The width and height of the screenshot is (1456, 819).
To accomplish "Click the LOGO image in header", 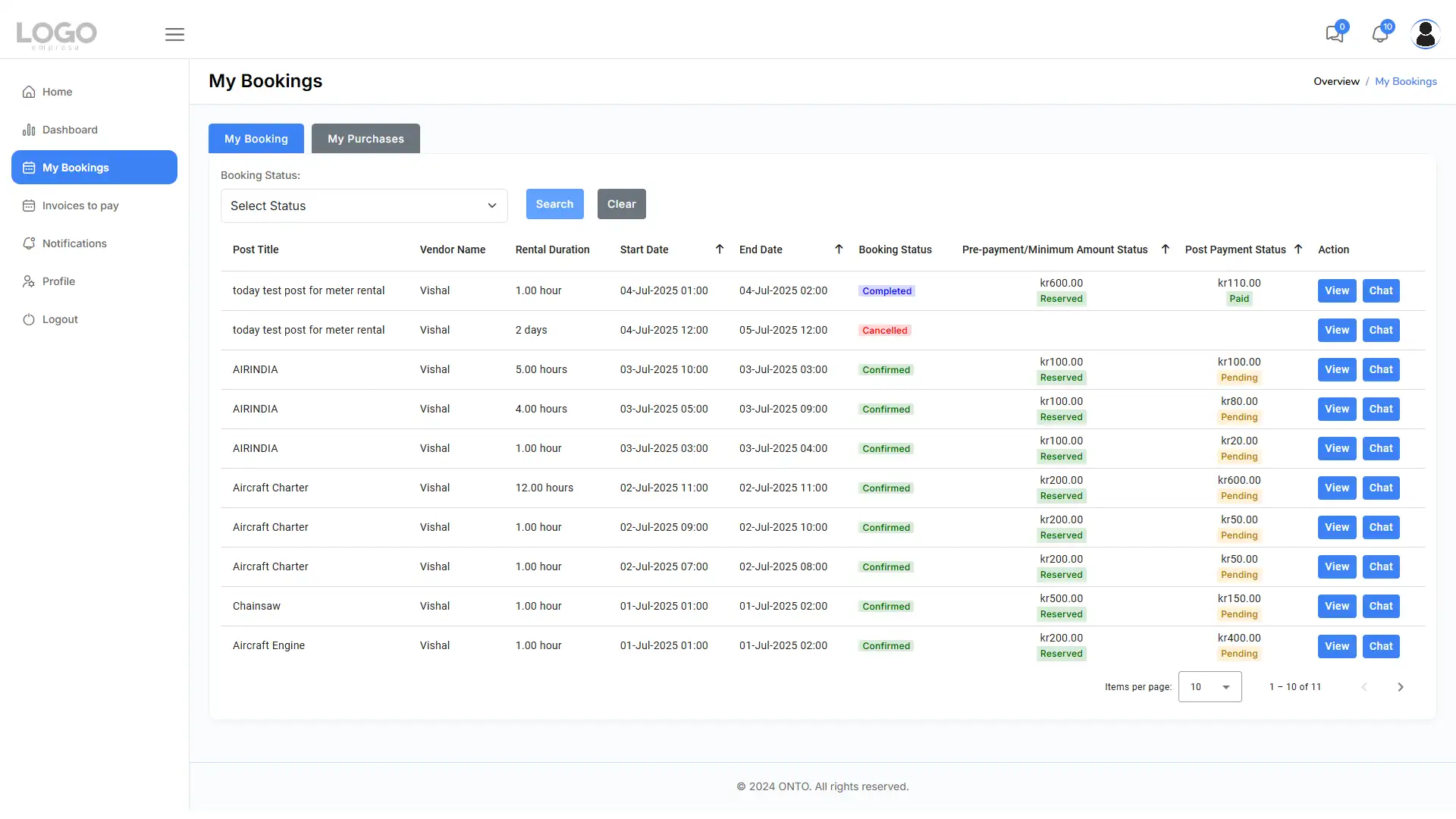I will click(57, 34).
